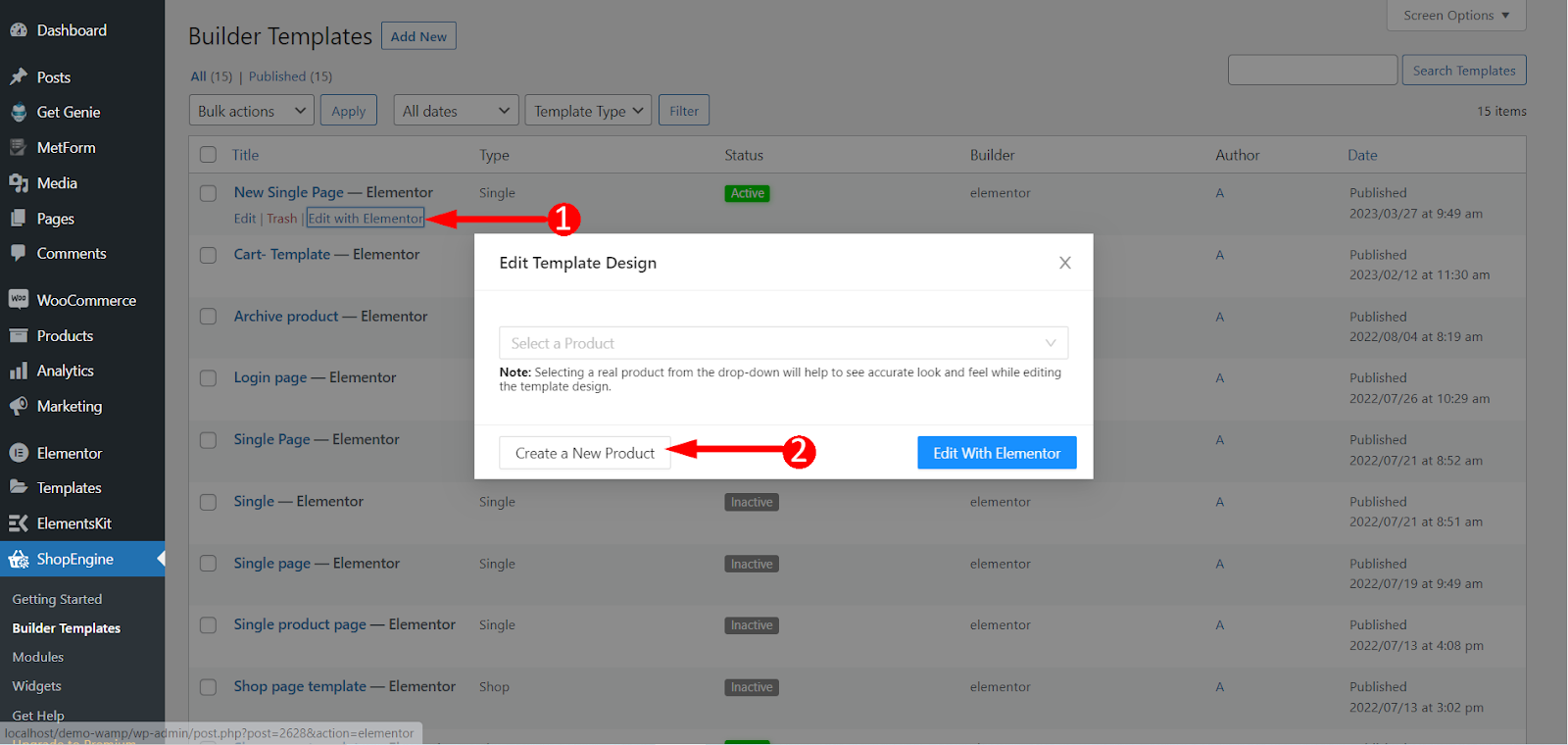Open Modules submenu item

coord(38,657)
